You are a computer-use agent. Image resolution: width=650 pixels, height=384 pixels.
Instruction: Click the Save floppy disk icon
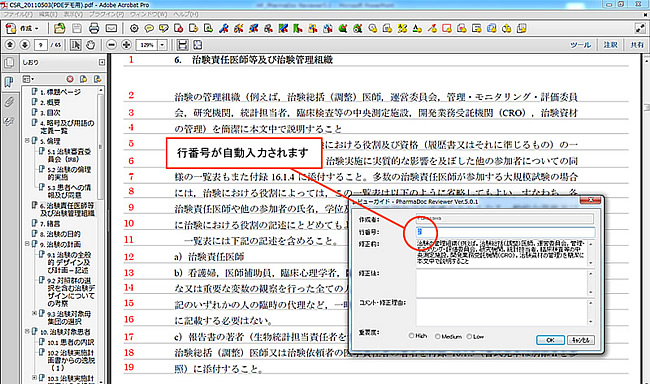click(77, 28)
